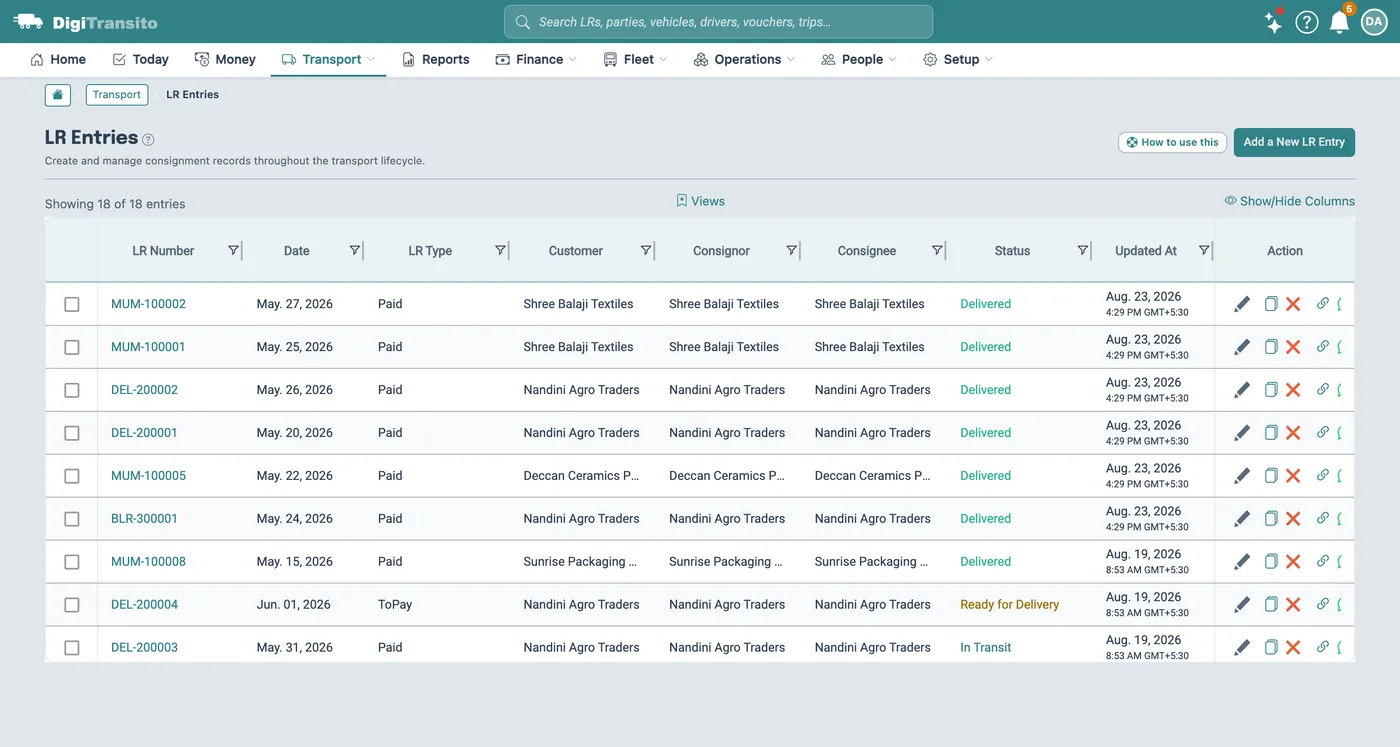Expand the Finance menu dropdown

click(x=537, y=59)
